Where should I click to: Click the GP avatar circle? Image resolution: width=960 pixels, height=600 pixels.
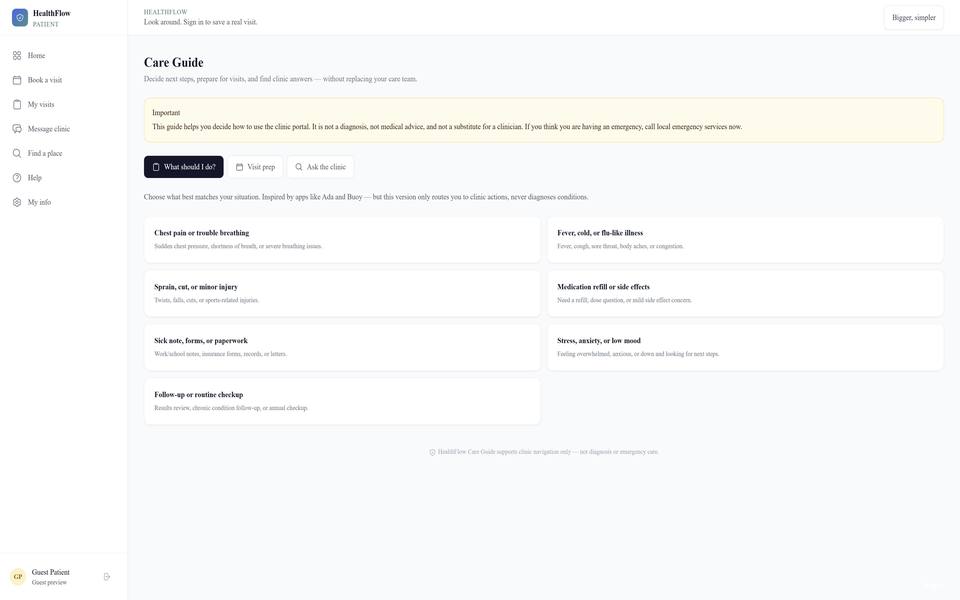pos(18,577)
